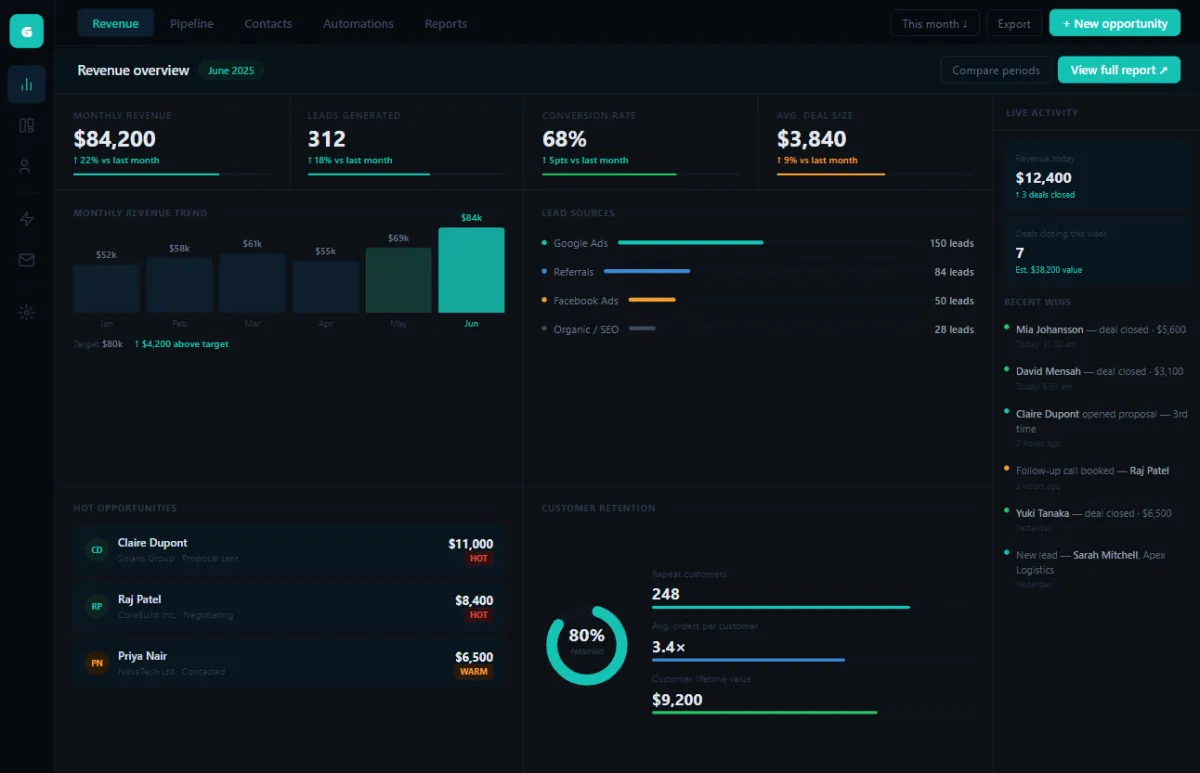The width and height of the screenshot is (1200, 773).
Task: Click the 3.4× orders per customer value
Action: point(669,647)
